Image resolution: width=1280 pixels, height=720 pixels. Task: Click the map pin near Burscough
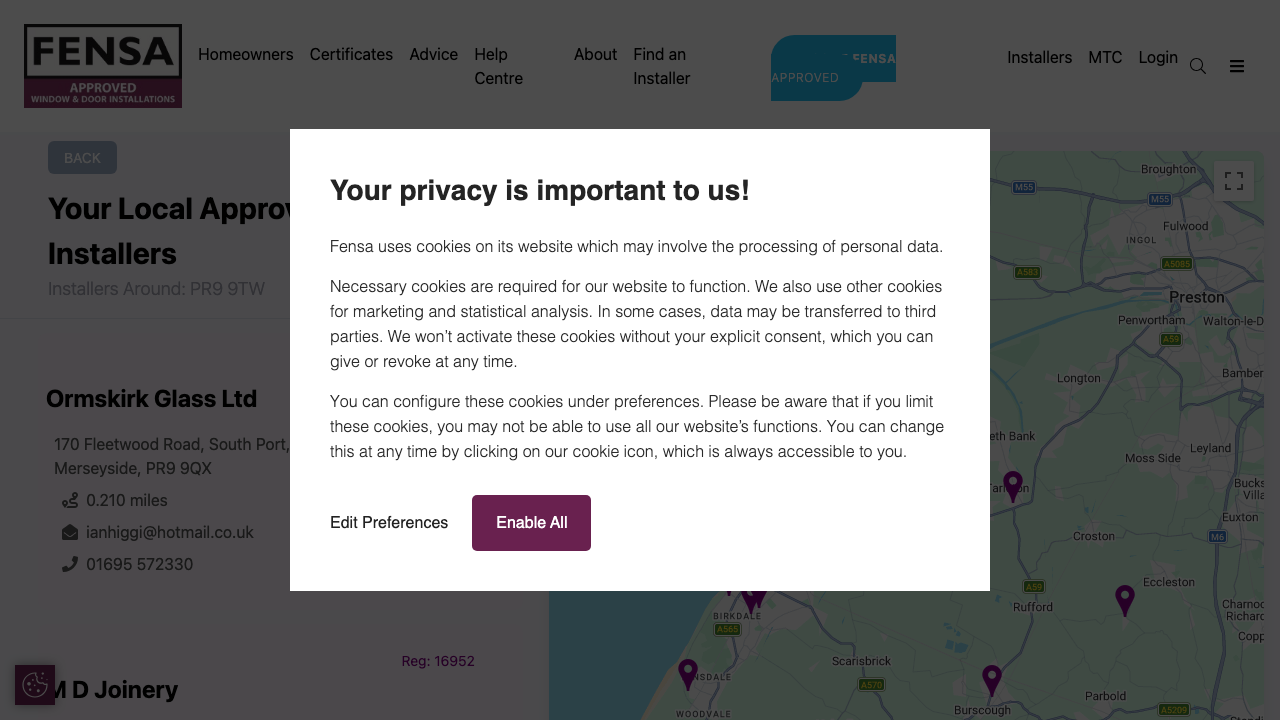click(992, 679)
